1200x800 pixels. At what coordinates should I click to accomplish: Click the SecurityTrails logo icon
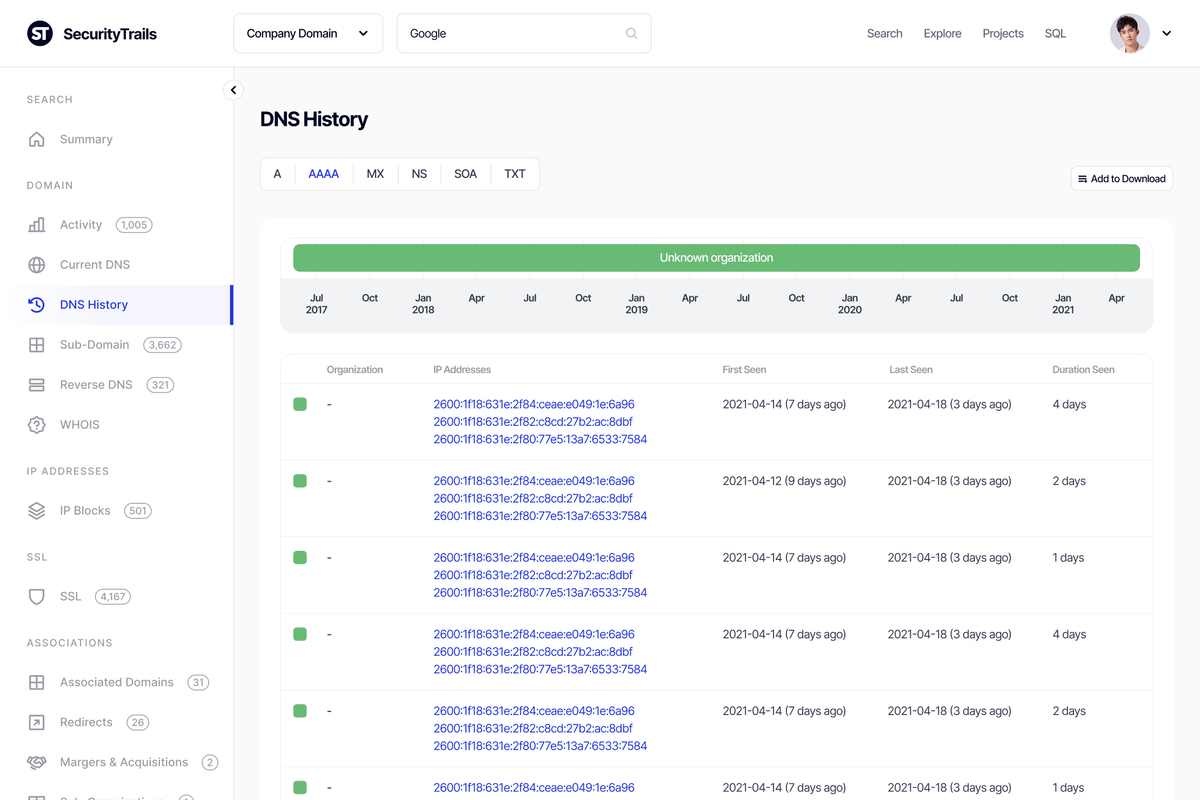pyautogui.click(x=40, y=34)
